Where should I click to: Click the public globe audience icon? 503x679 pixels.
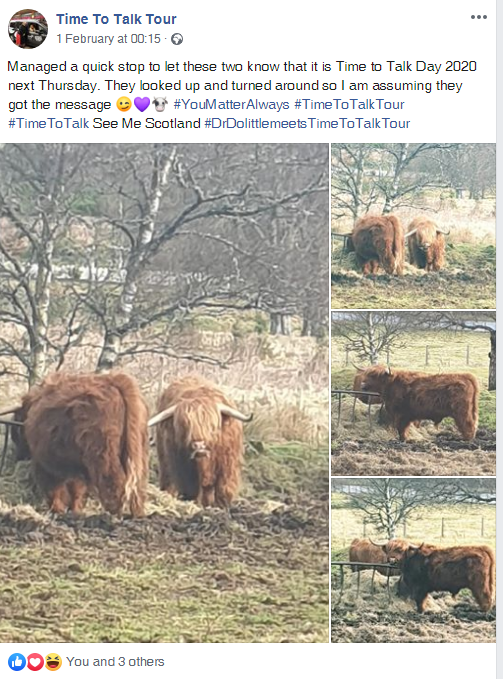point(177,39)
